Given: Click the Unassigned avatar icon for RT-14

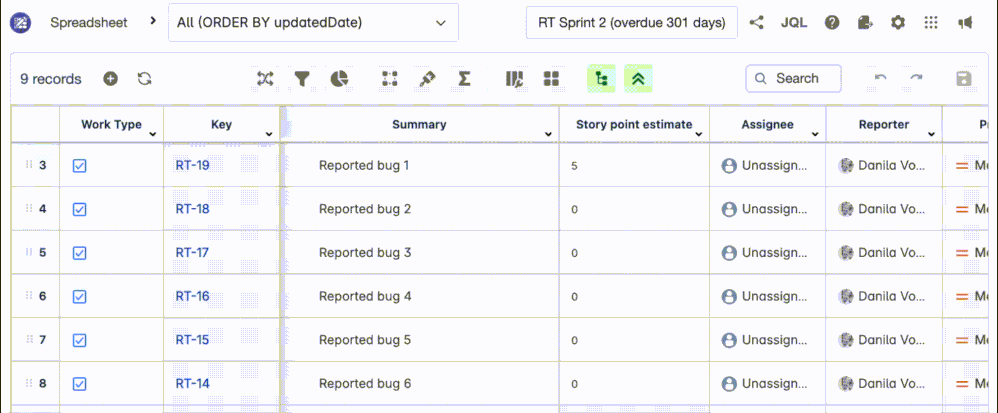Looking at the screenshot, I should (x=729, y=384).
